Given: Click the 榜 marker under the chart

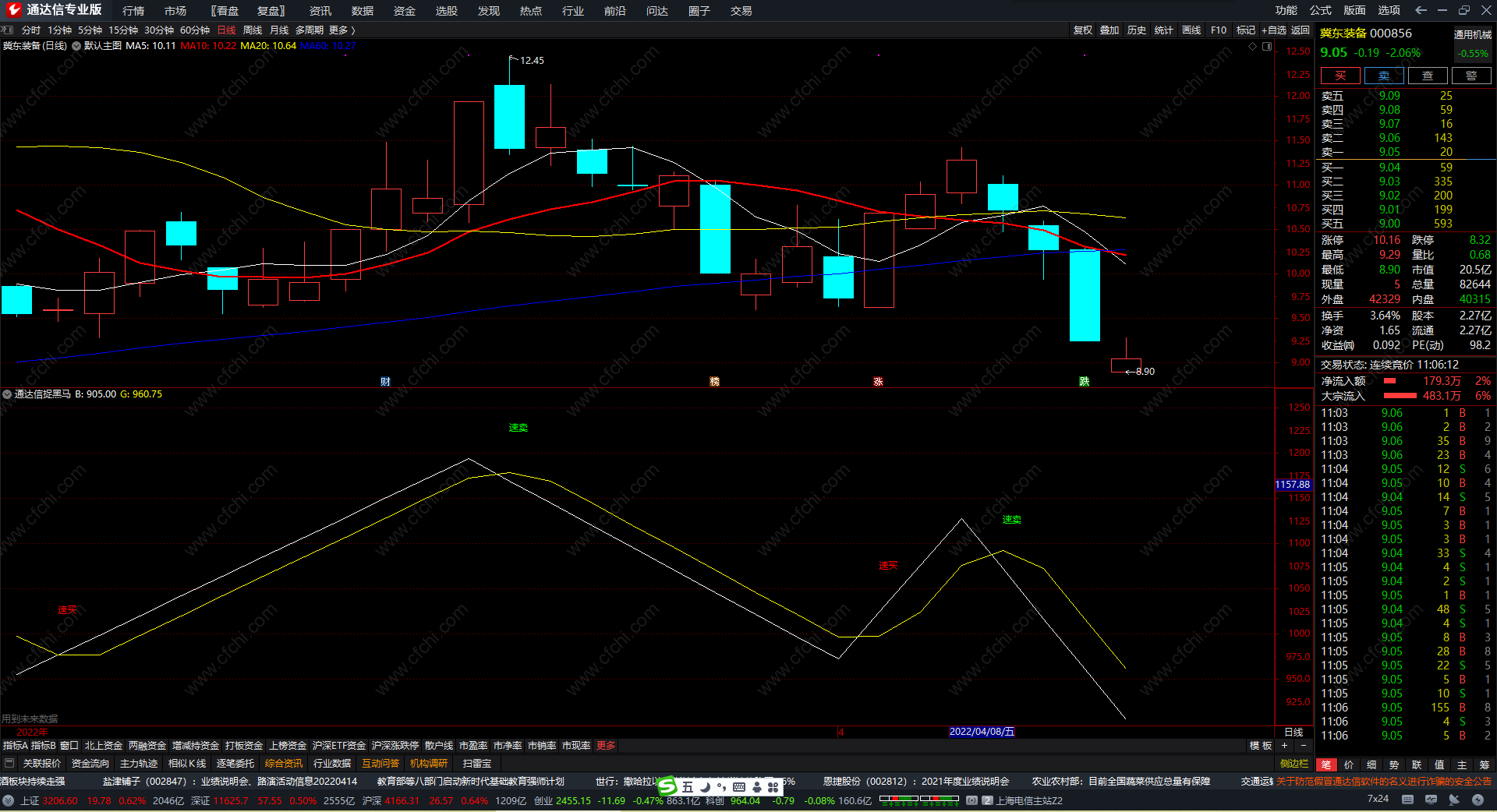Looking at the screenshot, I should (714, 382).
